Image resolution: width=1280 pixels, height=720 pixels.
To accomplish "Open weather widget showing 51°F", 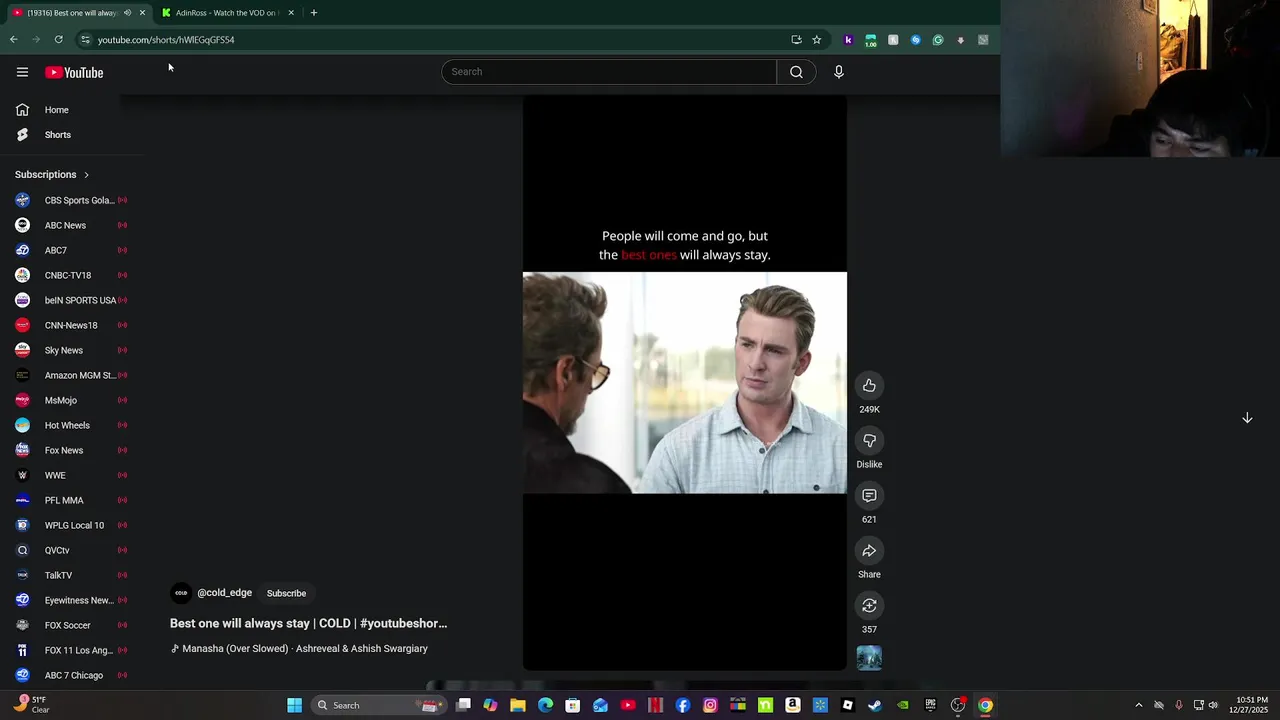I will (x=30, y=705).
